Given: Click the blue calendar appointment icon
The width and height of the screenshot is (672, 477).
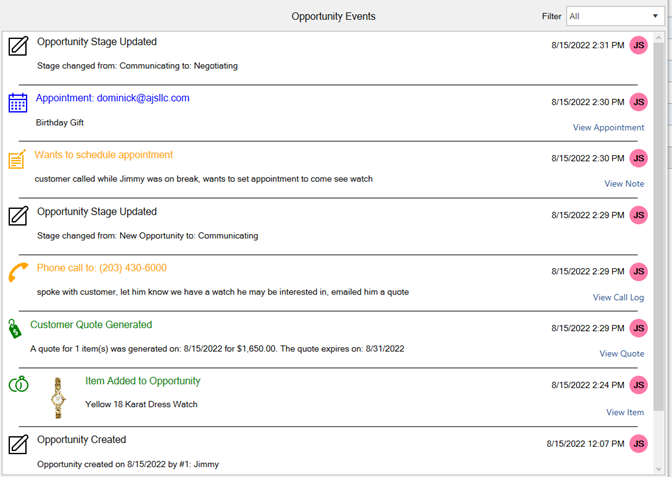Looking at the screenshot, I should (x=17, y=102).
